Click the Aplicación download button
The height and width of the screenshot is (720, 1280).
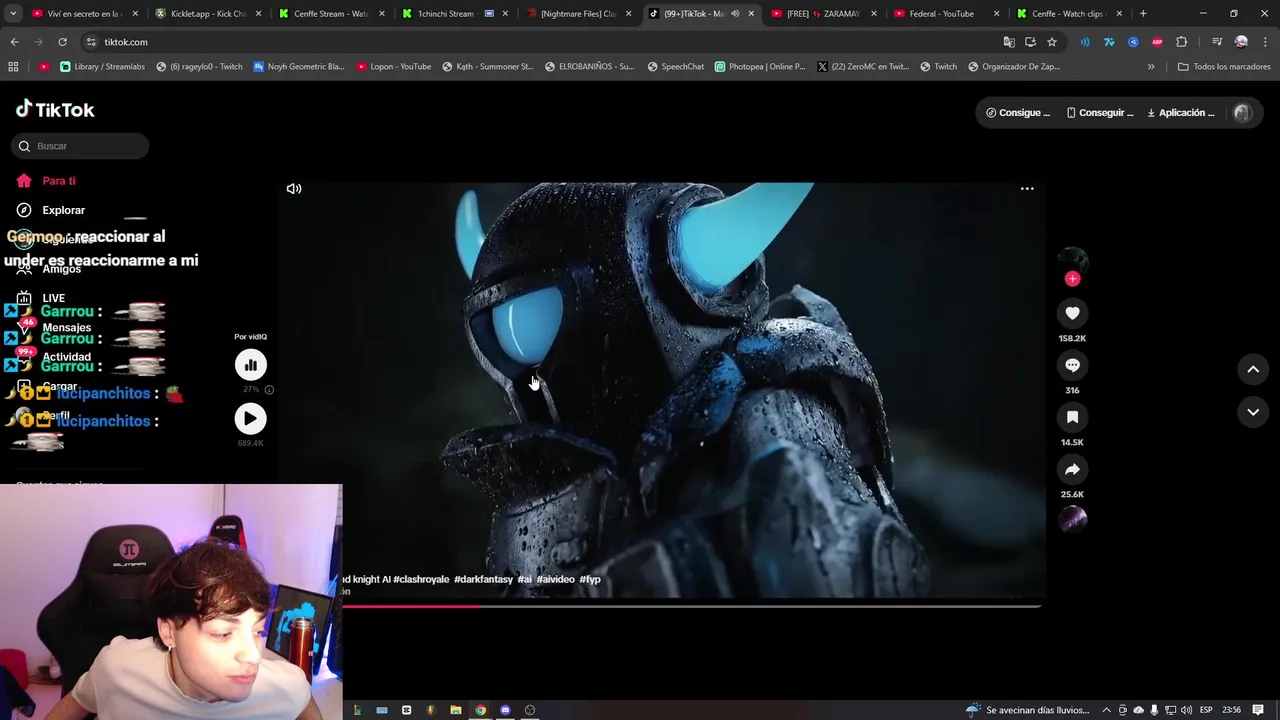[x=1180, y=113]
